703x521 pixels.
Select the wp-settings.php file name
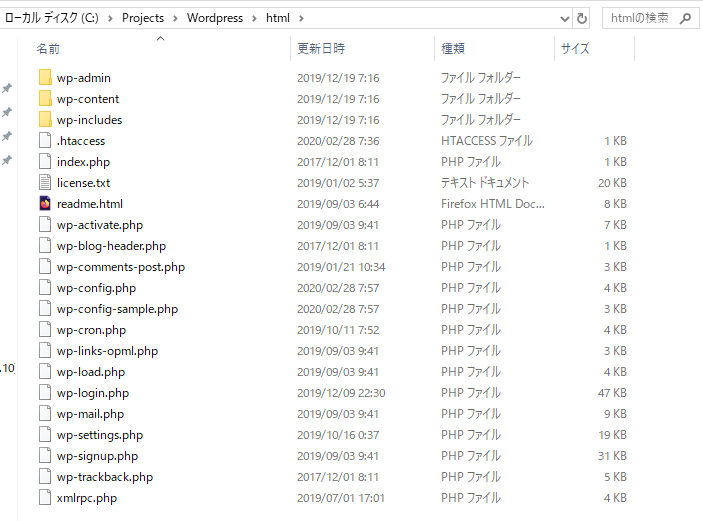(100, 435)
